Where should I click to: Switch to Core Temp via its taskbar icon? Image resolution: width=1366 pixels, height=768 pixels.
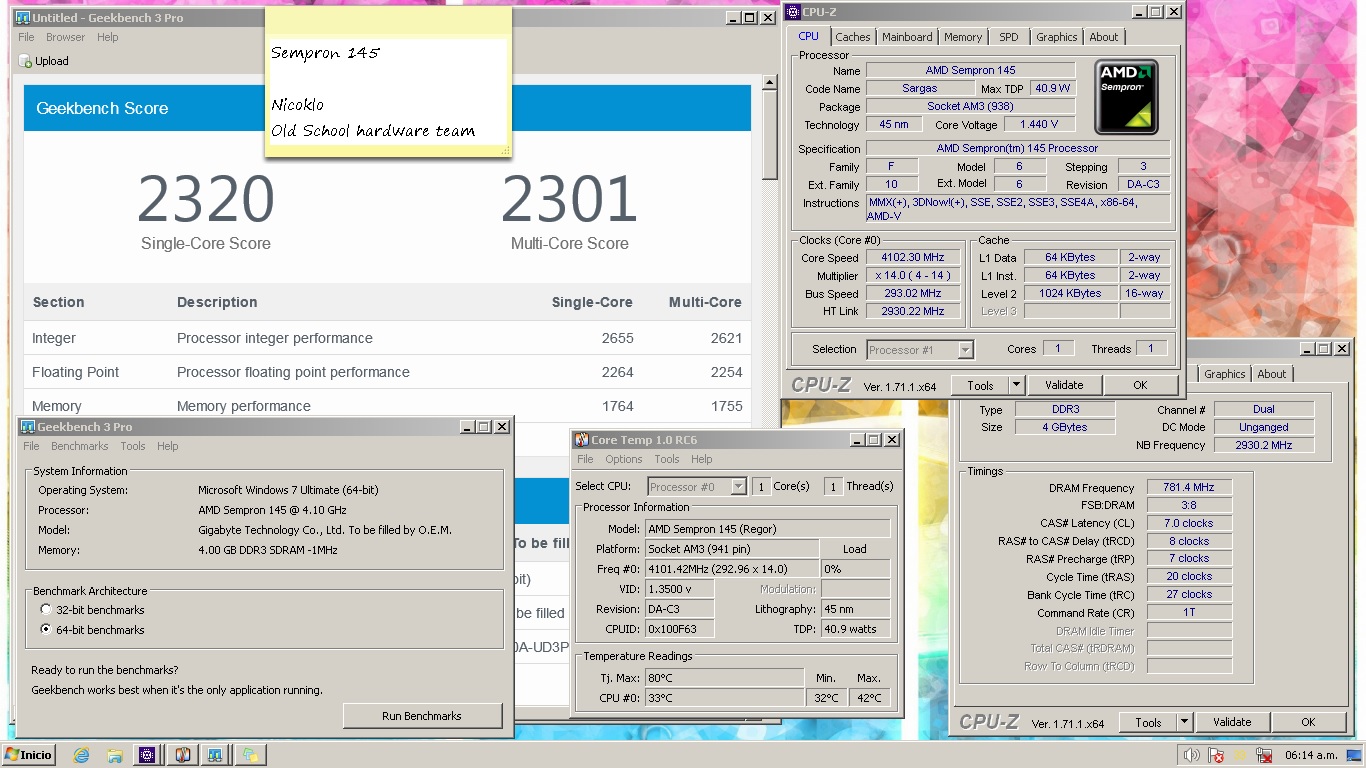(182, 755)
